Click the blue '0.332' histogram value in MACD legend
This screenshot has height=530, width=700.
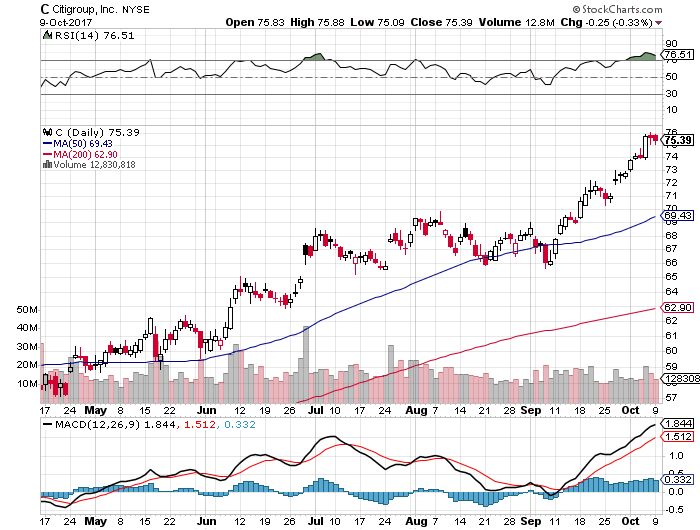coord(240,425)
